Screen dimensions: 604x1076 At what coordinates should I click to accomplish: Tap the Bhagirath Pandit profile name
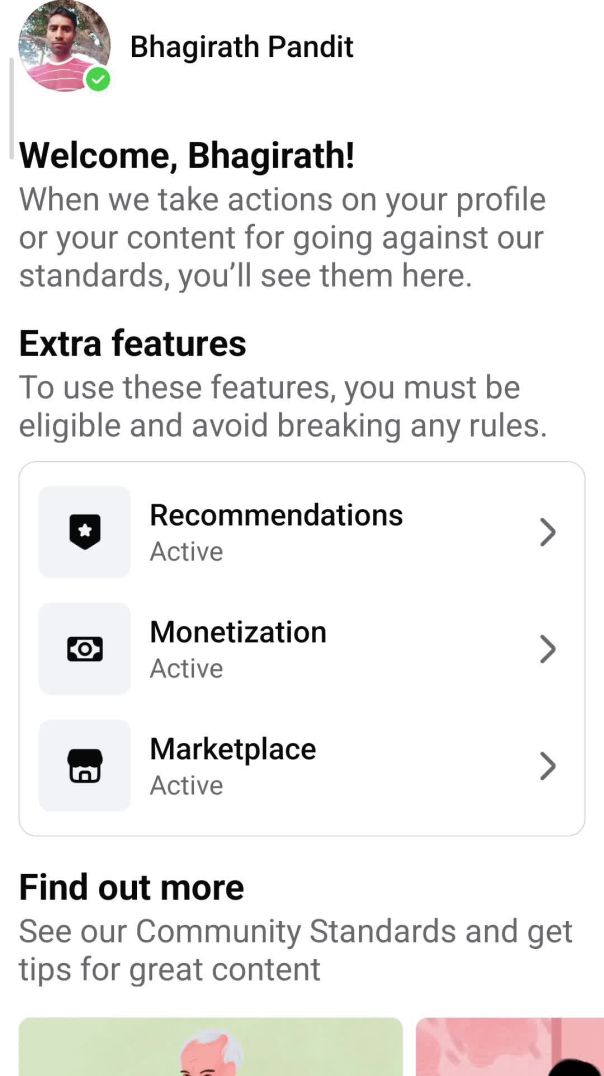coord(242,47)
